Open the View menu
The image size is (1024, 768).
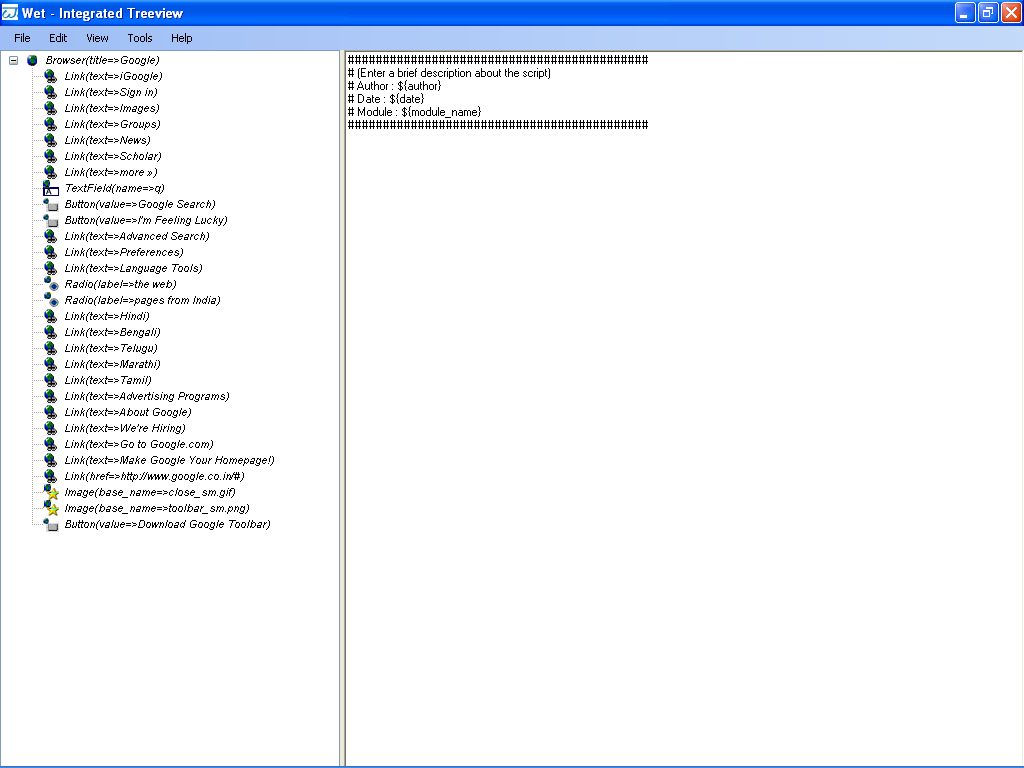[x=97, y=38]
